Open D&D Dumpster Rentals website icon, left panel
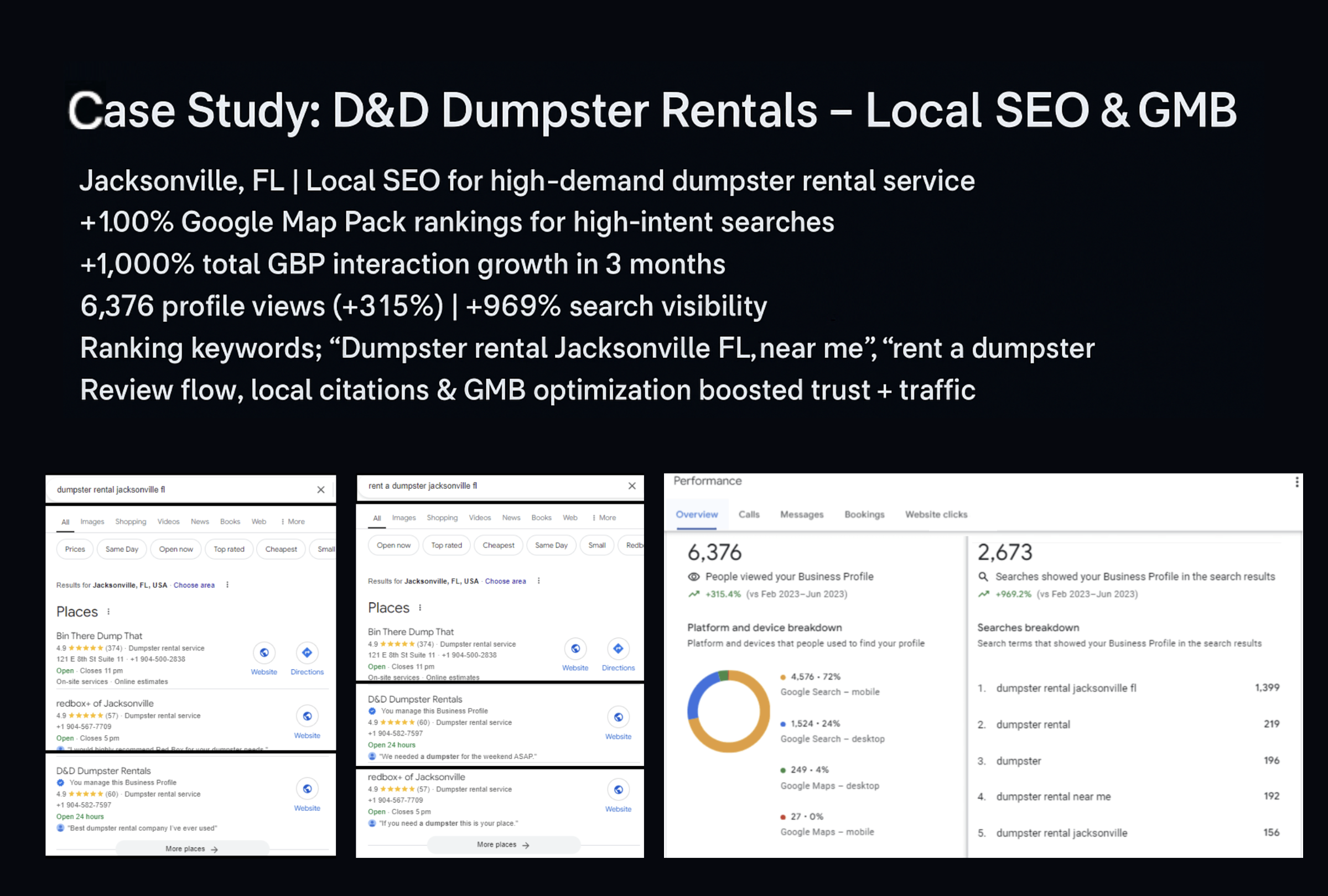Image resolution: width=1328 pixels, height=896 pixels. point(308,789)
